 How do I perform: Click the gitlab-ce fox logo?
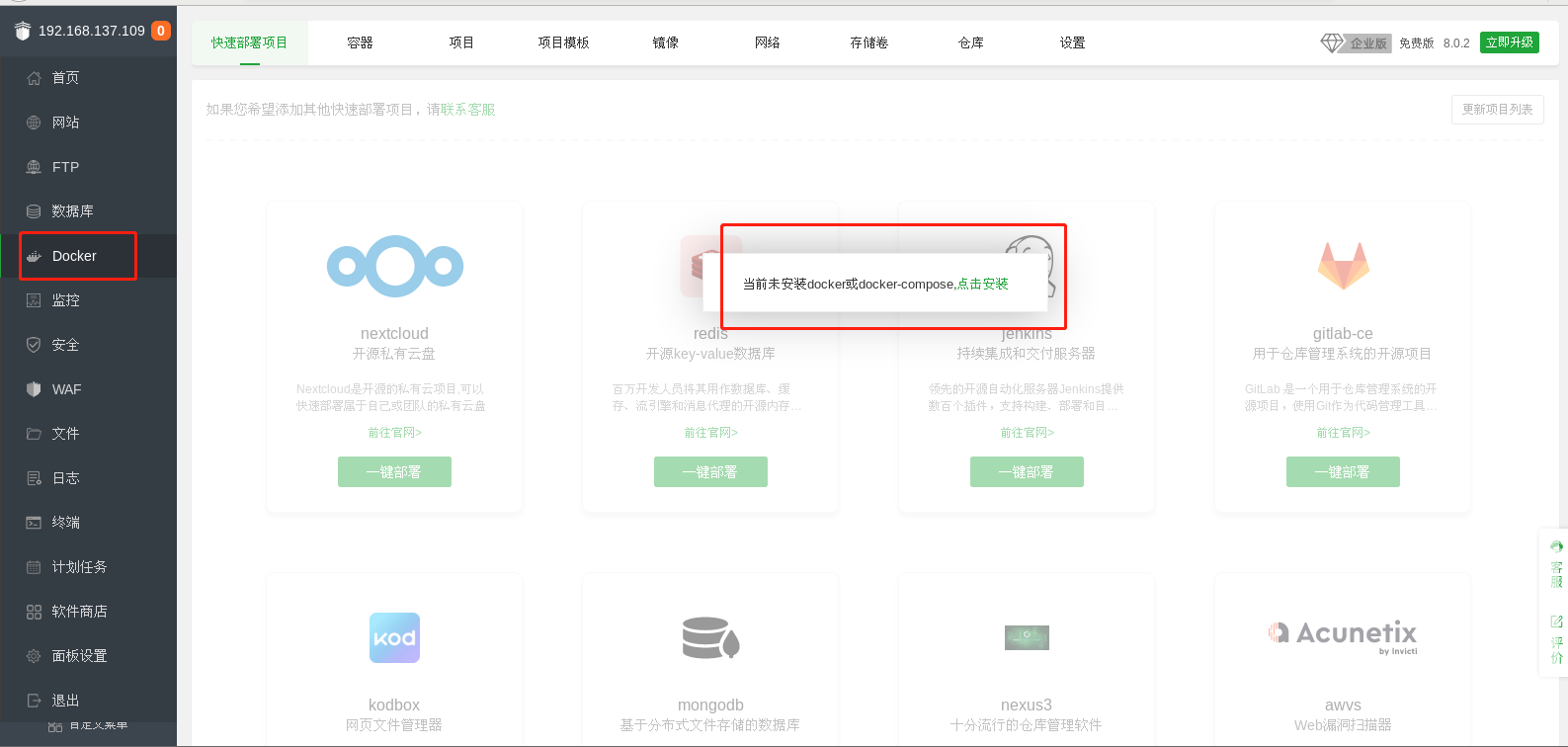click(x=1344, y=266)
